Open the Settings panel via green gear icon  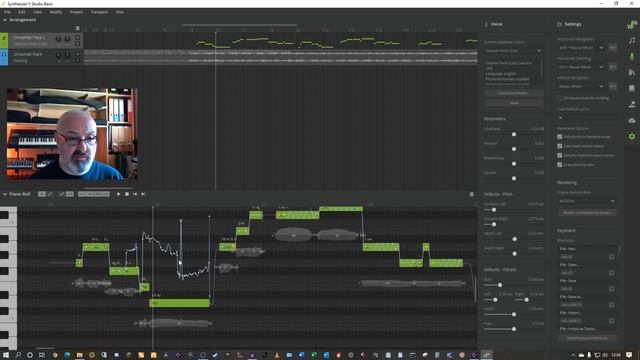[x=632, y=136]
